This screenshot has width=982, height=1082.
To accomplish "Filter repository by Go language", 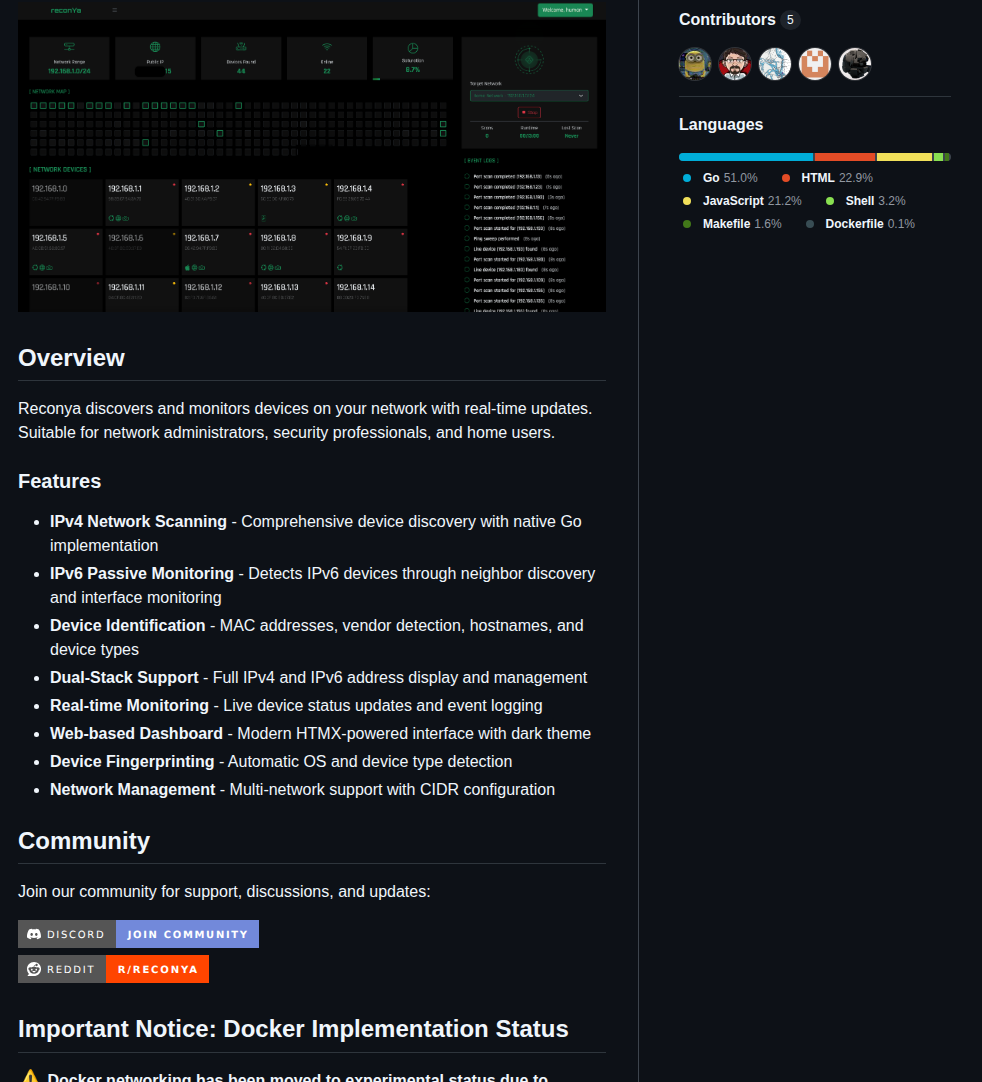I will point(720,178).
